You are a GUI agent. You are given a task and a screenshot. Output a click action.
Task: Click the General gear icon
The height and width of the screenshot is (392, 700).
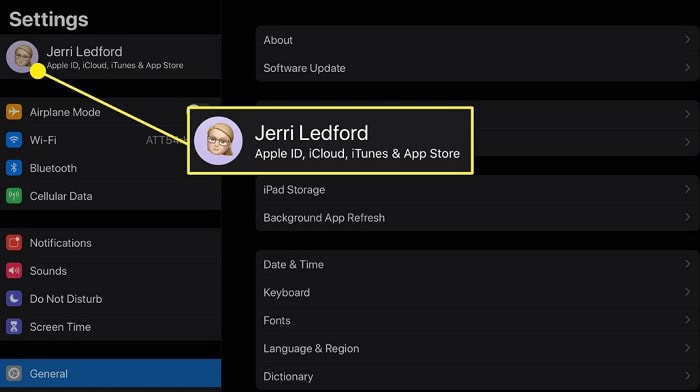(x=14, y=373)
